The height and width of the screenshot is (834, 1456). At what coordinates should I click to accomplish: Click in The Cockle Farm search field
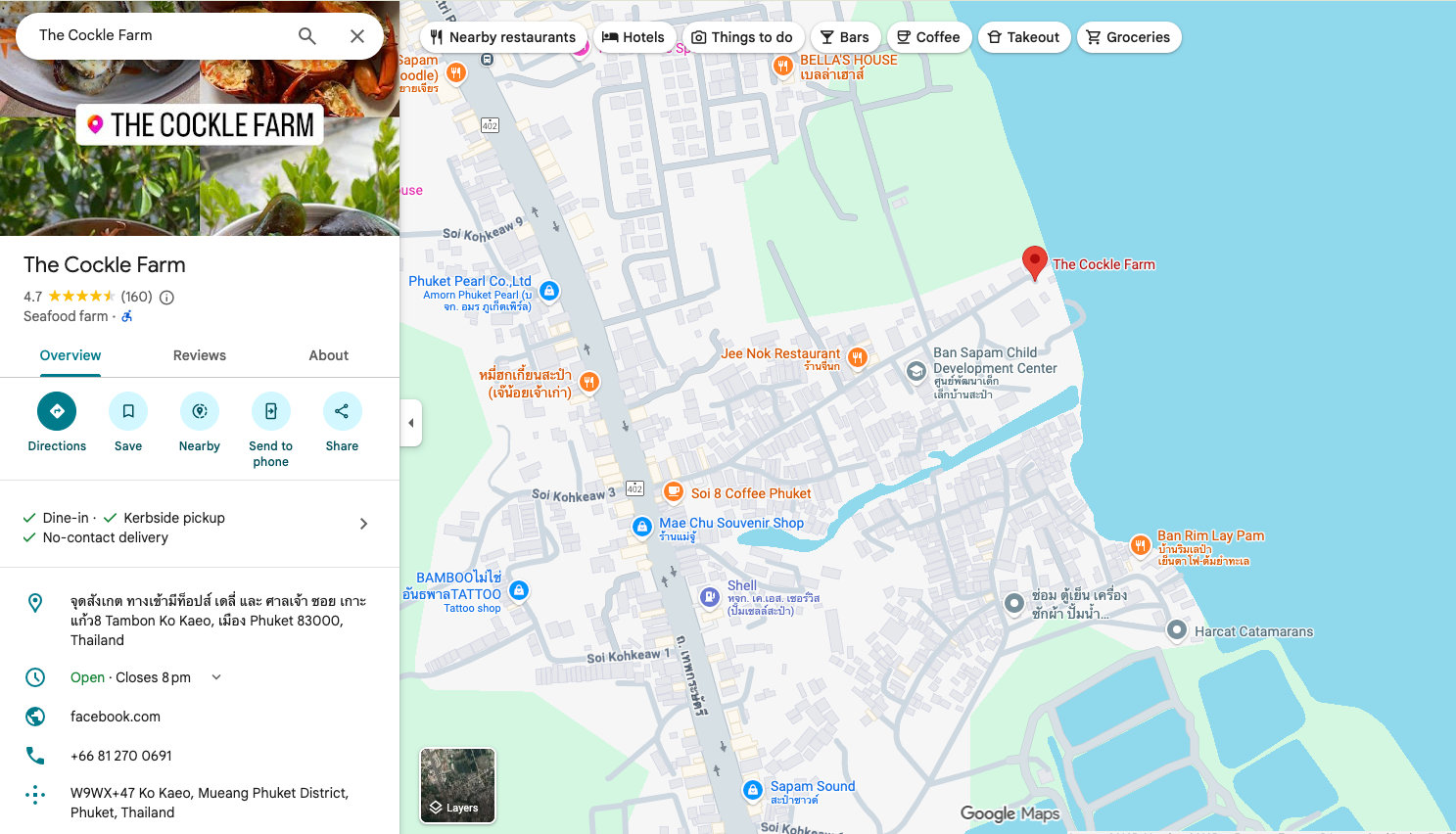tap(157, 35)
